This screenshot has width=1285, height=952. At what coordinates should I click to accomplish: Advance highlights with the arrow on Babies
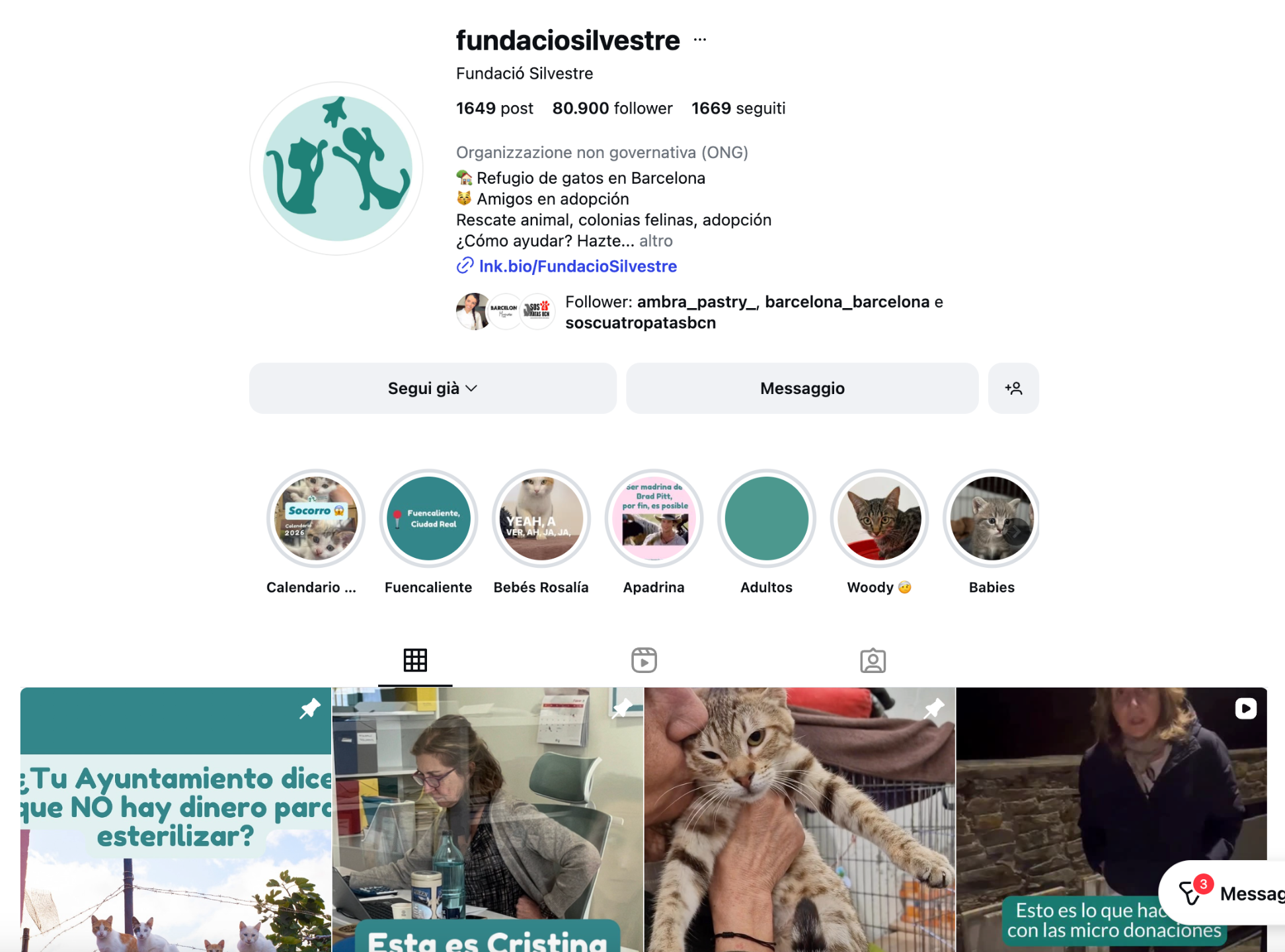1017,531
